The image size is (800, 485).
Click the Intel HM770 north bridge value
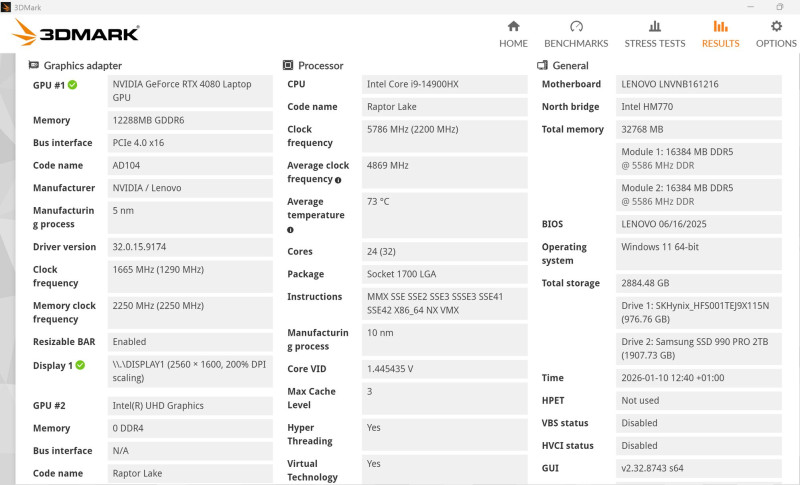(698, 107)
